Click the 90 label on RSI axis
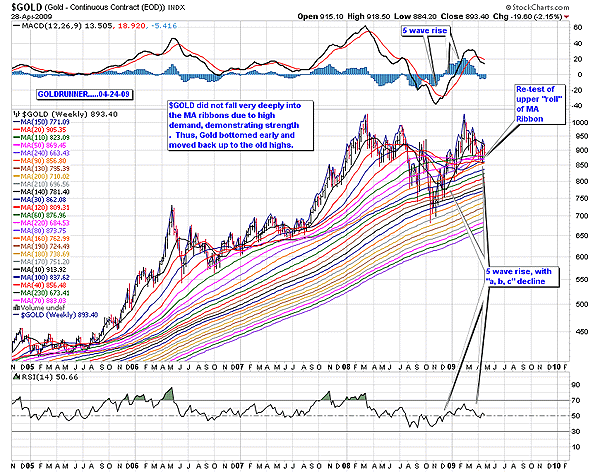 (576, 385)
